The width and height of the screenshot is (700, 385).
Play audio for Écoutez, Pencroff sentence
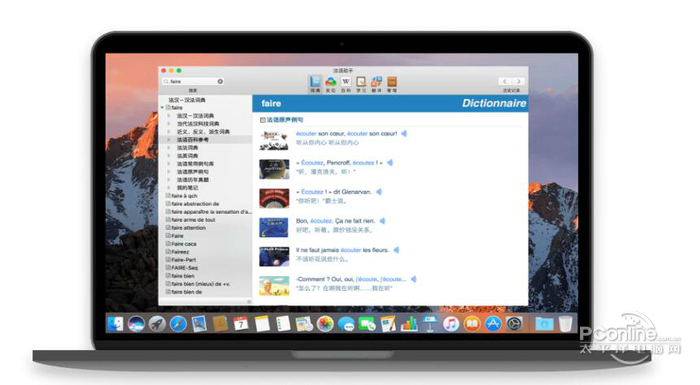(x=390, y=163)
